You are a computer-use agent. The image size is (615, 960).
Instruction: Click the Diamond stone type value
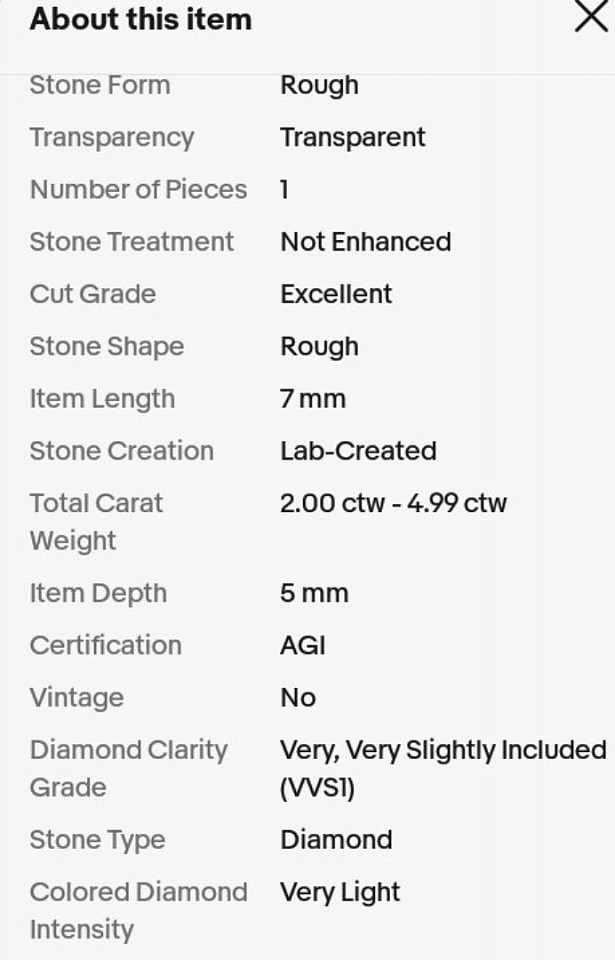point(336,840)
